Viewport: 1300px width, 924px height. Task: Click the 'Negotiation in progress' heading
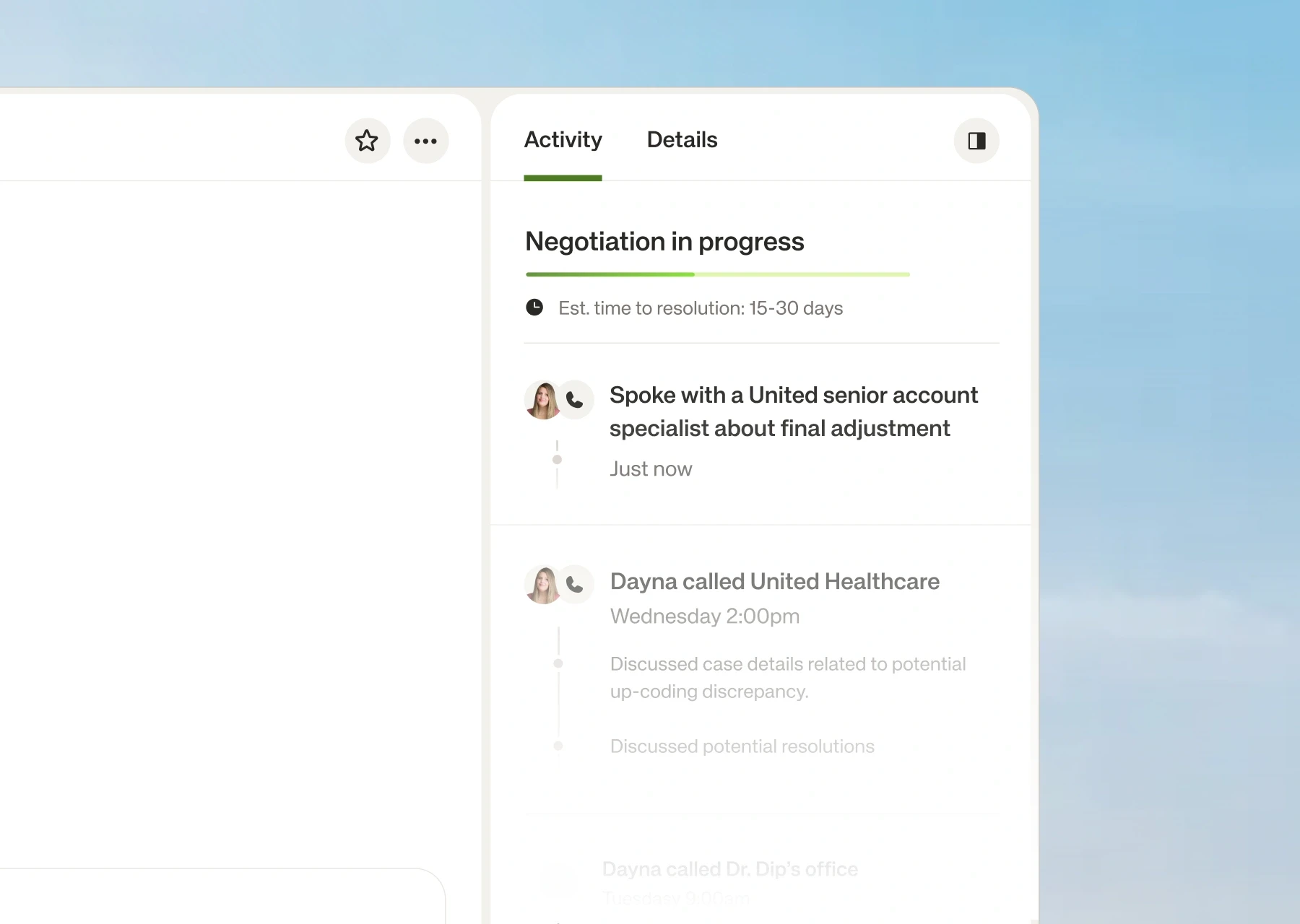click(664, 242)
